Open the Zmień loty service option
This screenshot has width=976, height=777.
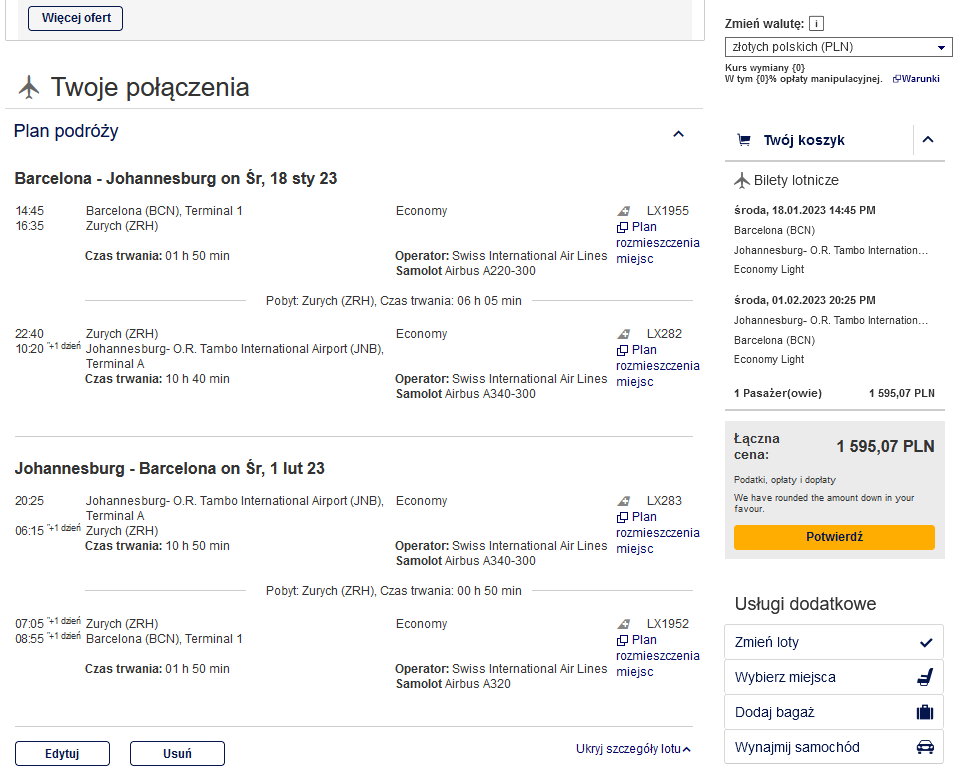click(834, 643)
